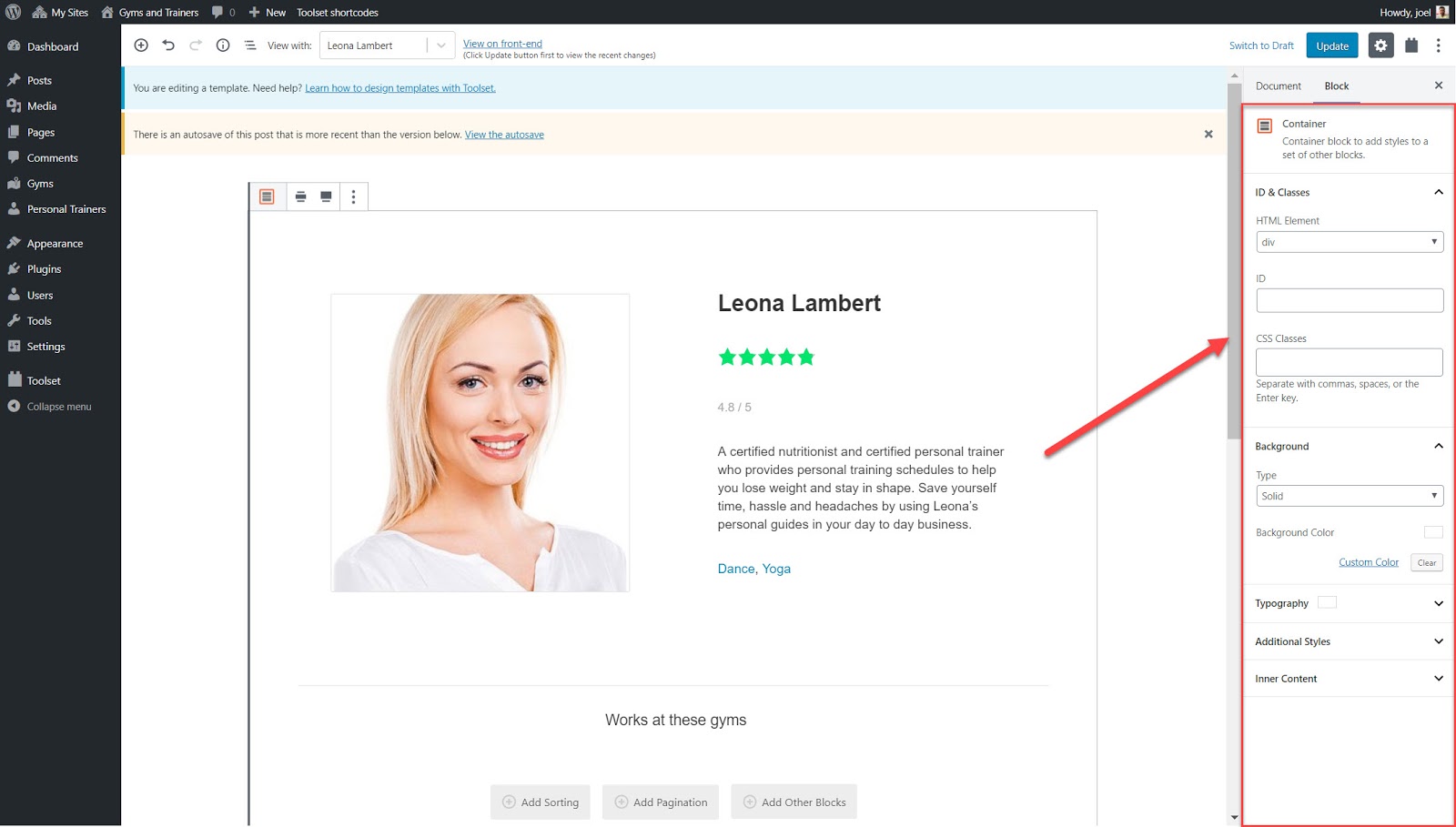
Task: Open block toolbar more options
Action: [x=354, y=197]
